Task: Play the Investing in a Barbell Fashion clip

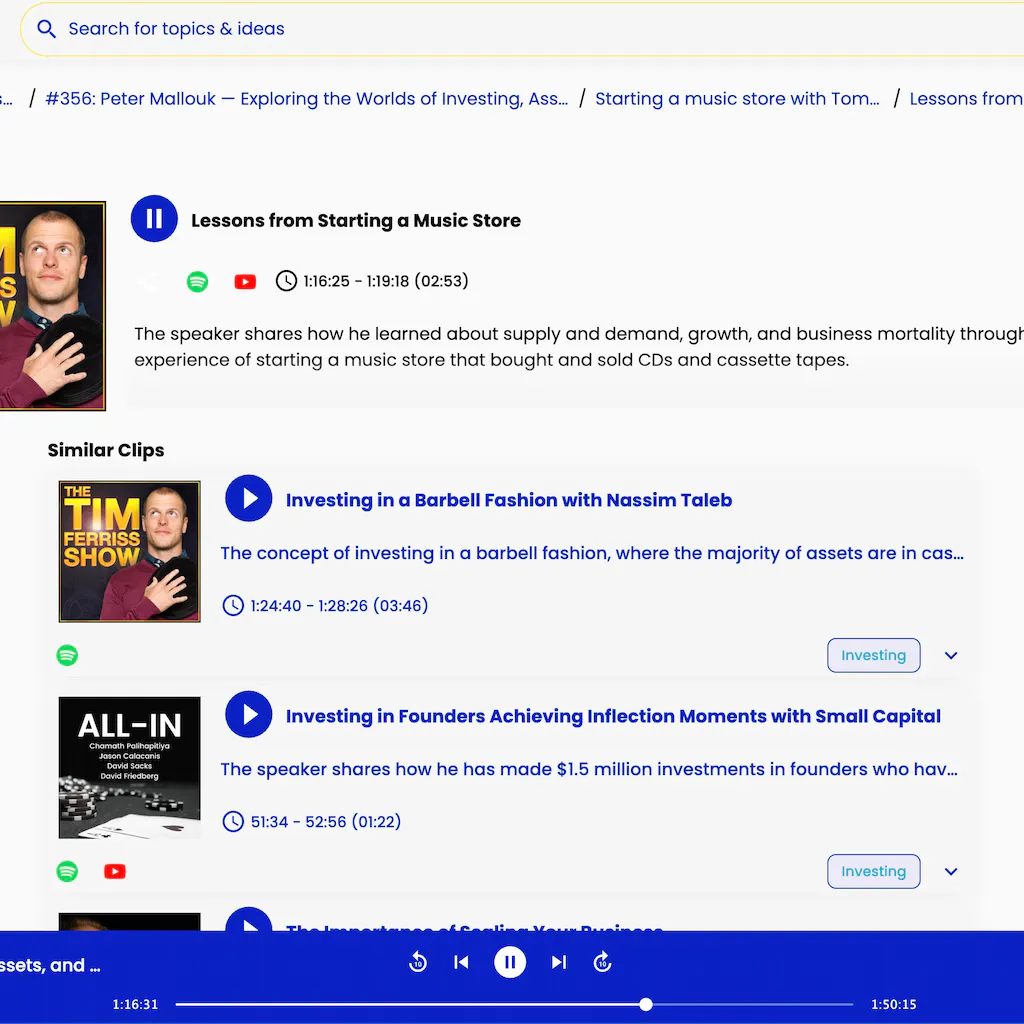Action: coord(249,498)
